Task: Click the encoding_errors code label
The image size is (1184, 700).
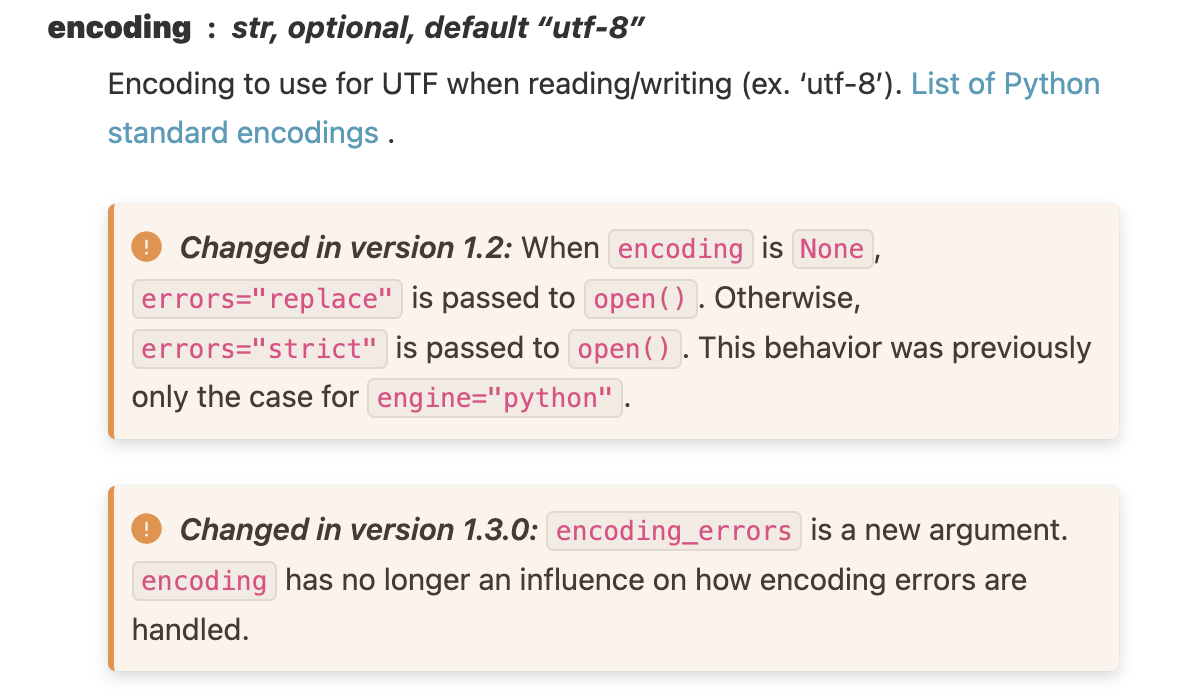Action: coord(674,531)
